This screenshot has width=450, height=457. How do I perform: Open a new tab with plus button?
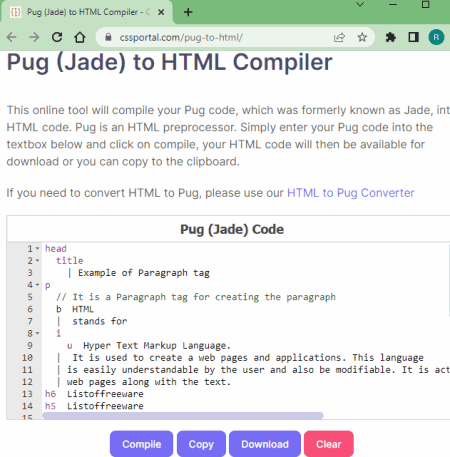[188, 12]
